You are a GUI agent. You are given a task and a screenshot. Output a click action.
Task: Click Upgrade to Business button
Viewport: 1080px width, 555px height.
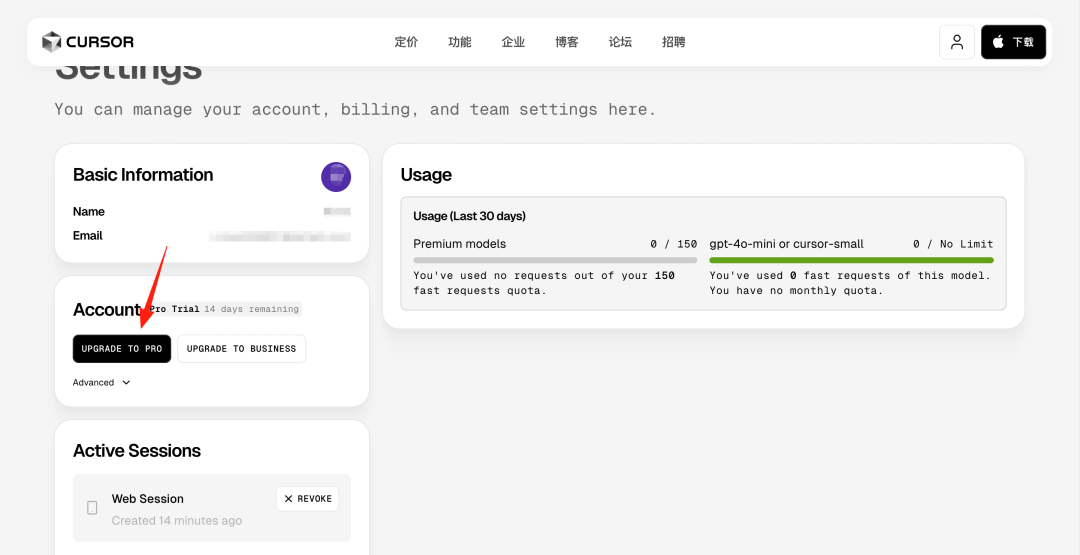click(241, 348)
